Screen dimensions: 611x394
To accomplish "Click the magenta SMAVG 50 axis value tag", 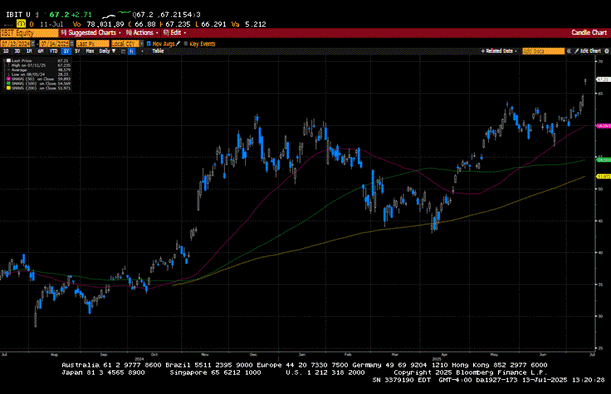I will point(603,126).
